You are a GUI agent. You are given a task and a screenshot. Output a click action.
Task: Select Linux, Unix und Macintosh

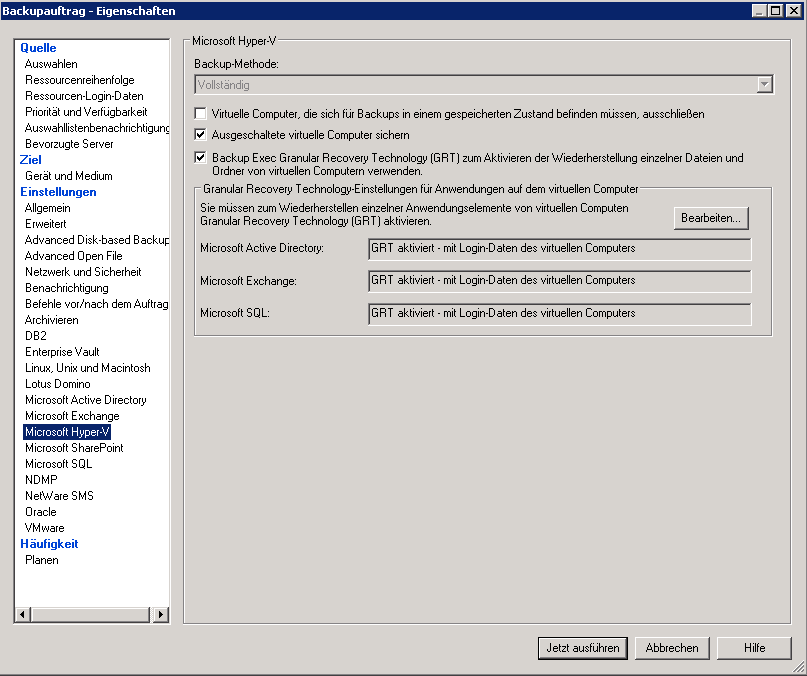coord(87,368)
